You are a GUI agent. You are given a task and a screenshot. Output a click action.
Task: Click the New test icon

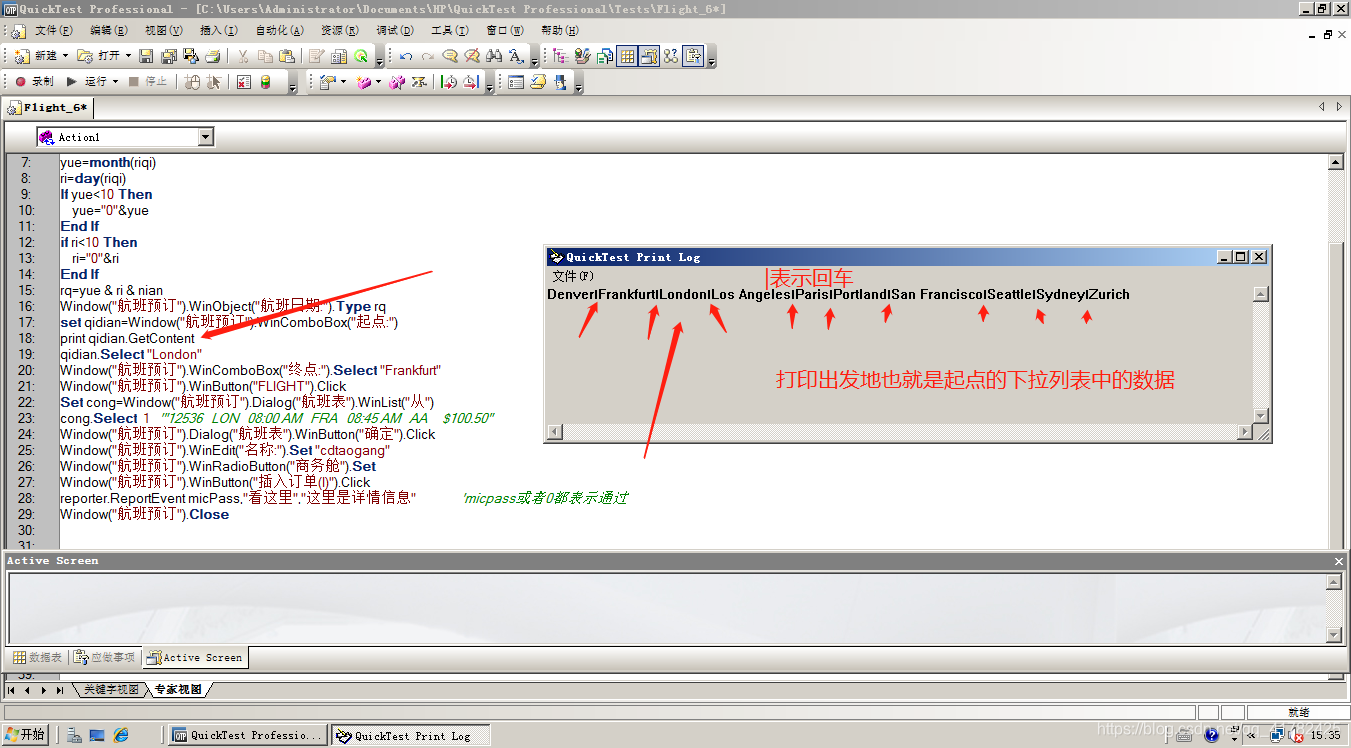pos(21,56)
